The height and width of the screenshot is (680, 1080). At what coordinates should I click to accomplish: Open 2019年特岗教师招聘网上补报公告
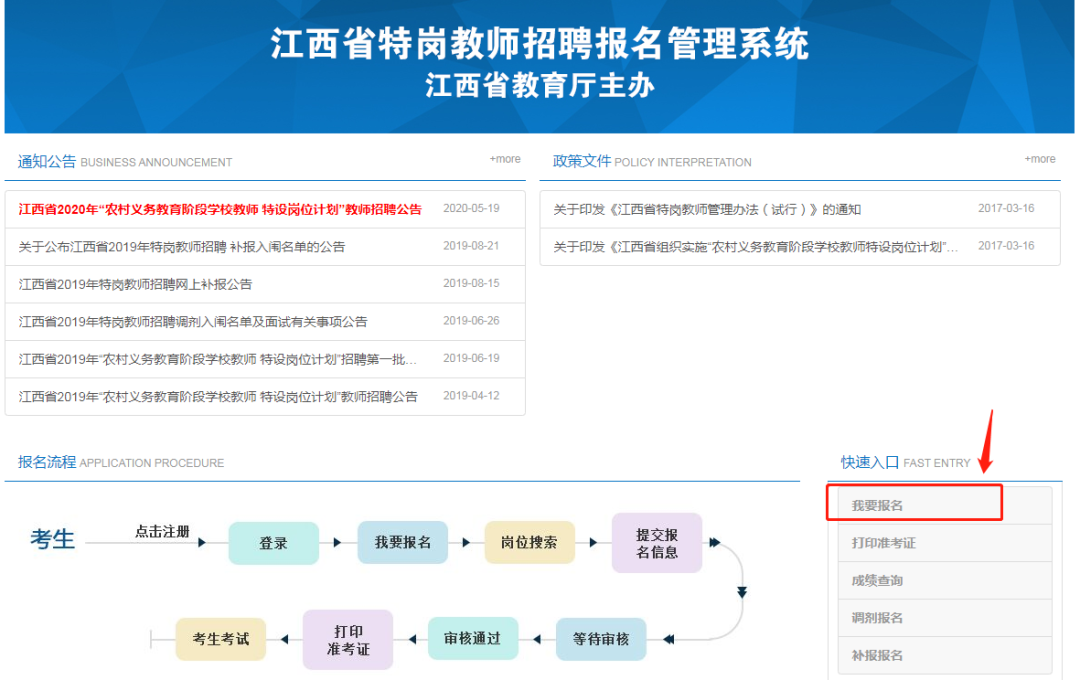[x=135, y=284]
